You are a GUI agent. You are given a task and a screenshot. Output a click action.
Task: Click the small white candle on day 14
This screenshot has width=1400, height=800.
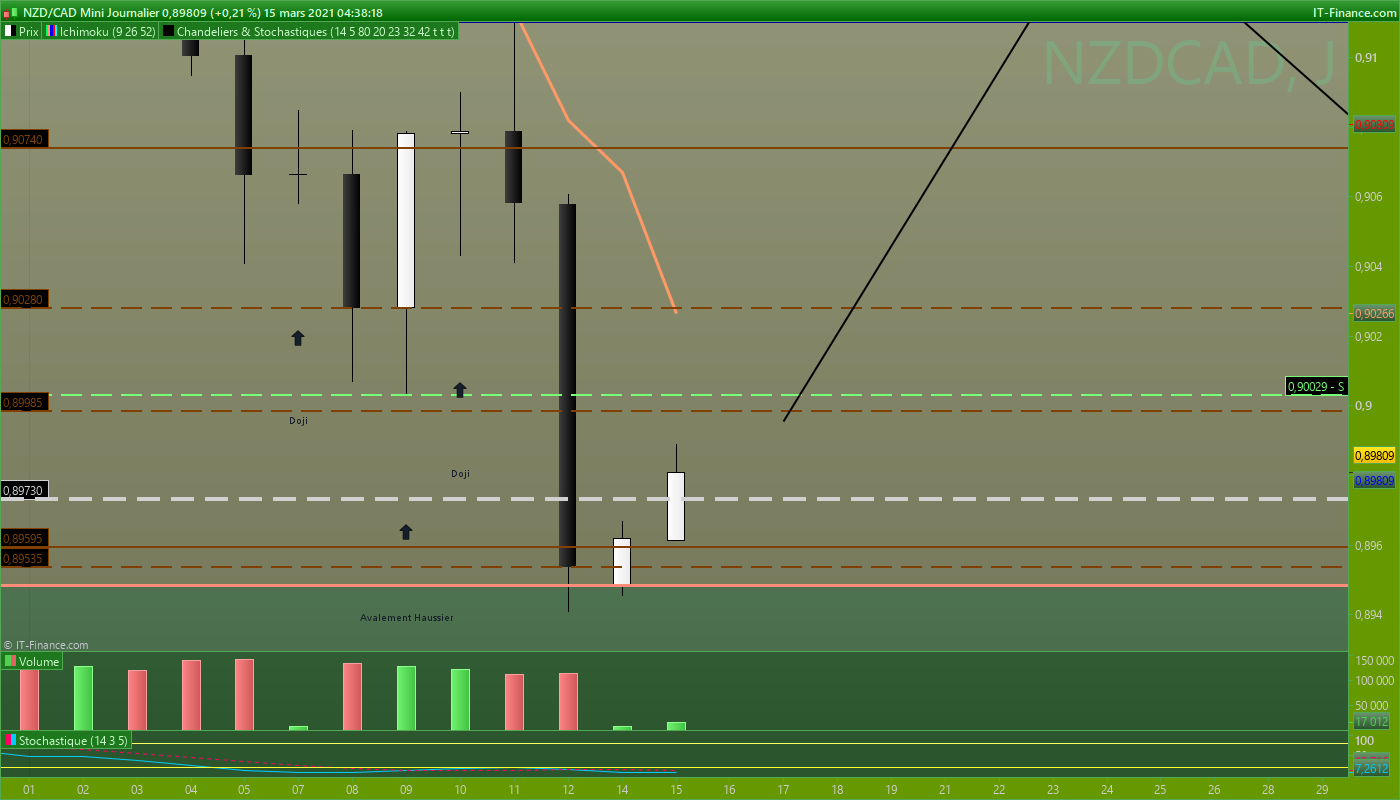click(622, 561)
